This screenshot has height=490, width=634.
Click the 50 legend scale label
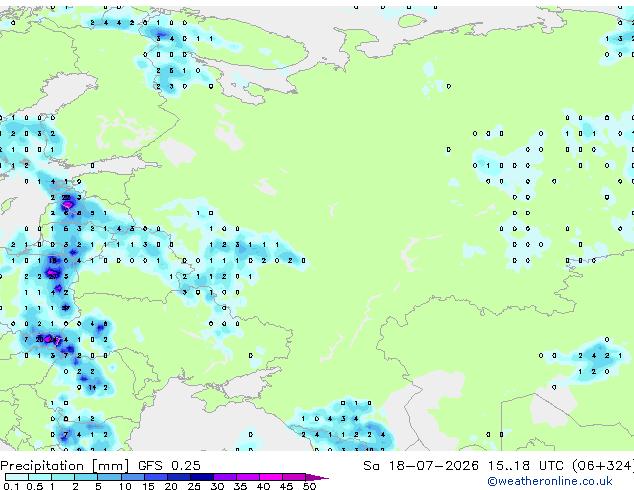pyautogui.click(x=309, y=486)
